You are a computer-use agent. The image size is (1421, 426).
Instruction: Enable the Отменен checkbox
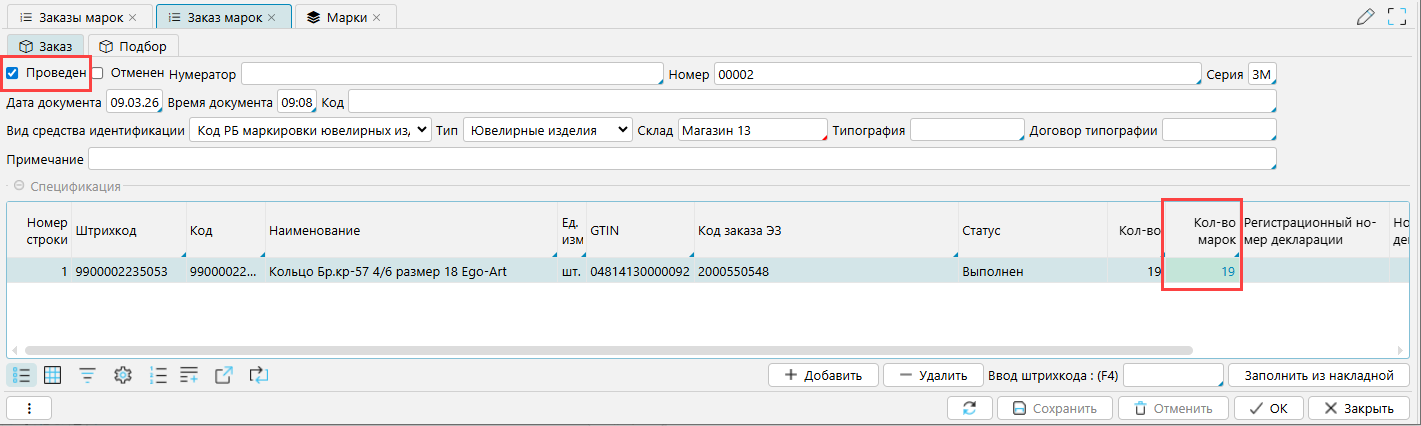(x=97, y=73)
